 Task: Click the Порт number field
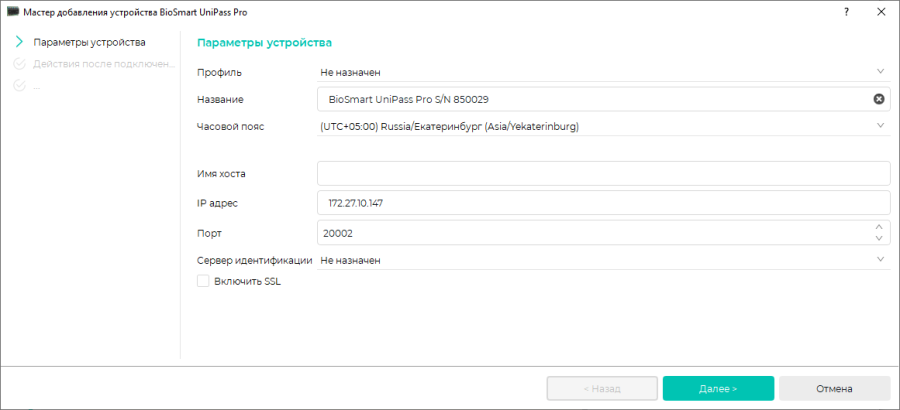pyautogui.click(x=603, y=233)
